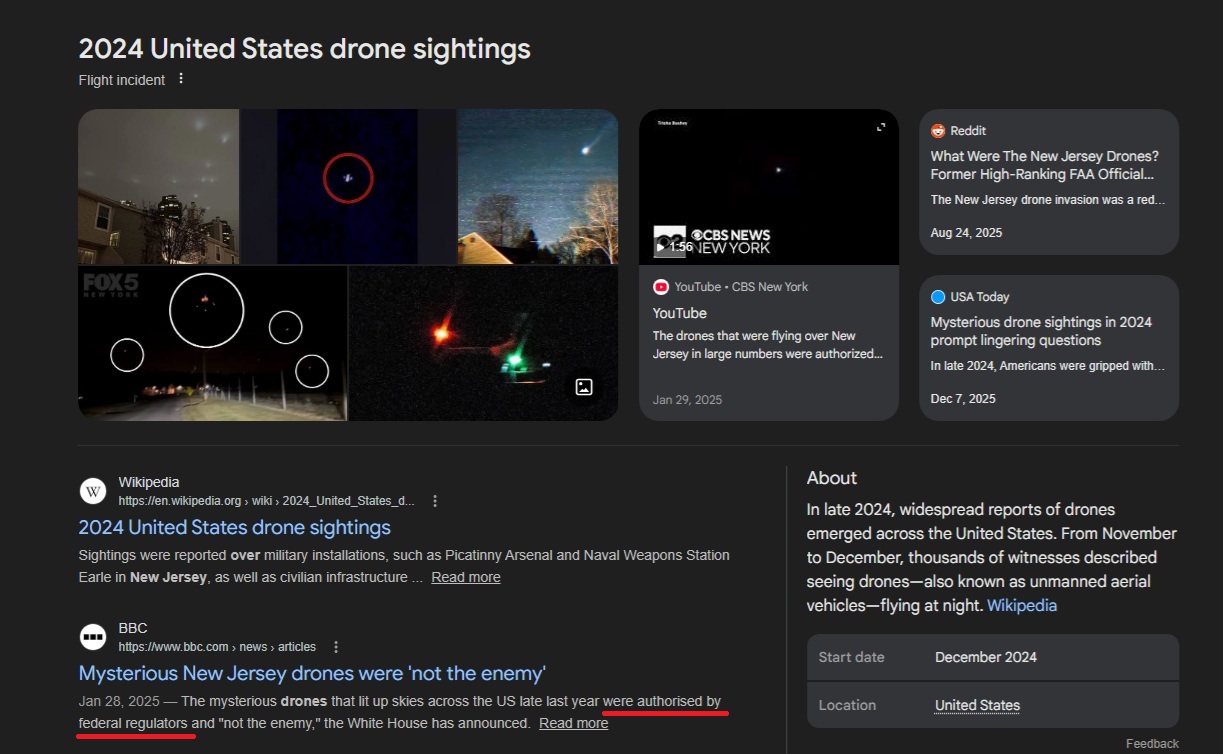Open the 2024 United States drone sightings Wikipedia link
Viewport: 1223px width, 754px height.
pos(235,527)
